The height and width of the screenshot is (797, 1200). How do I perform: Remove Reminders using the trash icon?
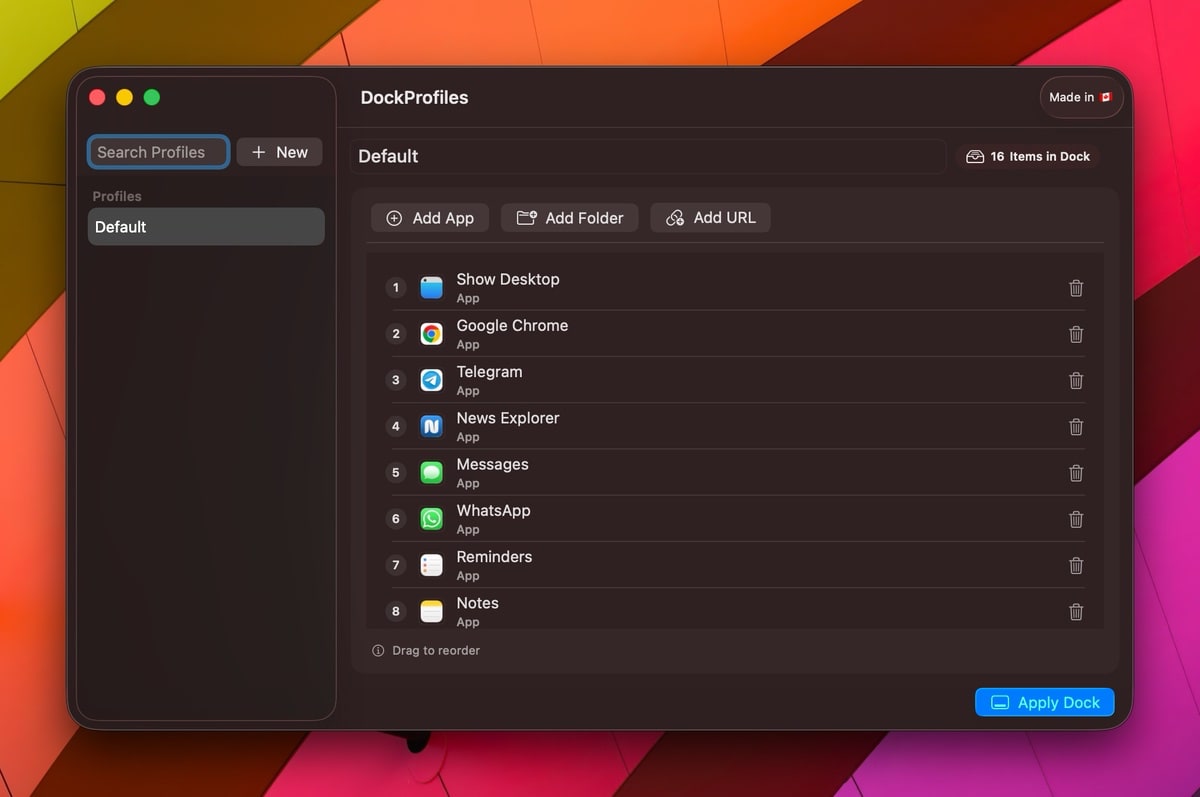(1076, 566)
